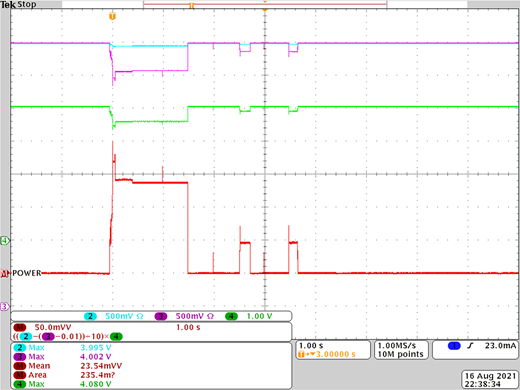The image size is (520, 390).
Task: Click the 16 Aug 2021 date readout
Action: (x=490, y=376)
